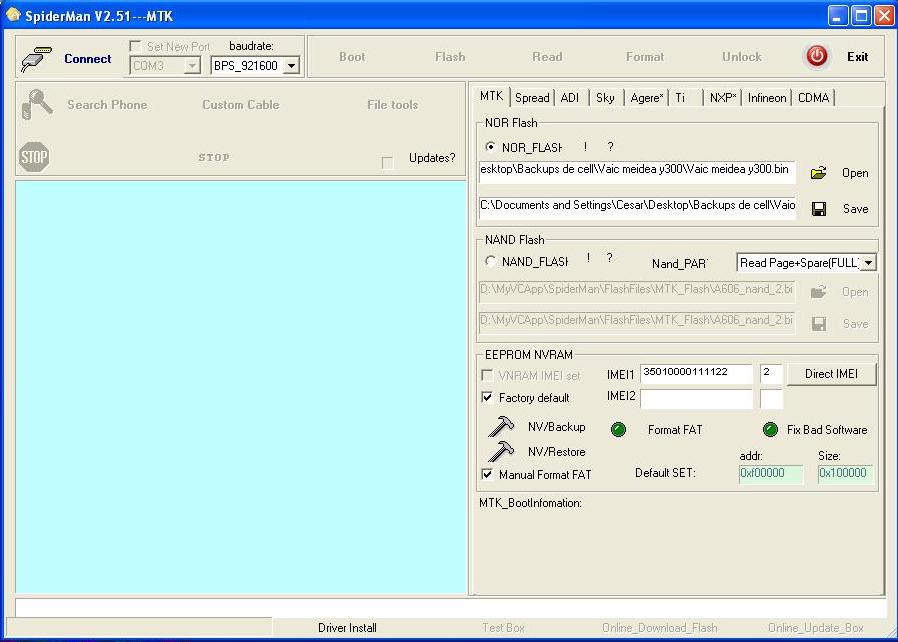This screenshot has height=642, width=898.
Task: Click the STOP sign icon
Action: point(34,157)
